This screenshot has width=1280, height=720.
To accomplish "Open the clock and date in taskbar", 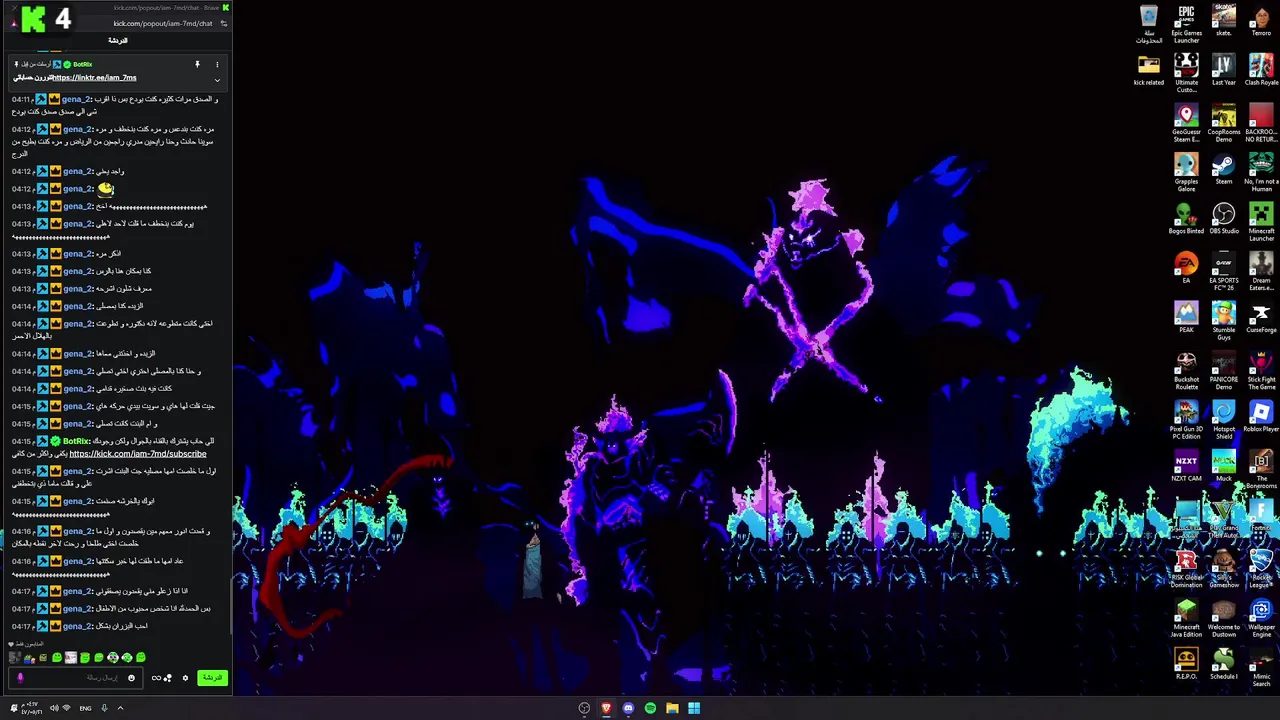I will (34, 708).
